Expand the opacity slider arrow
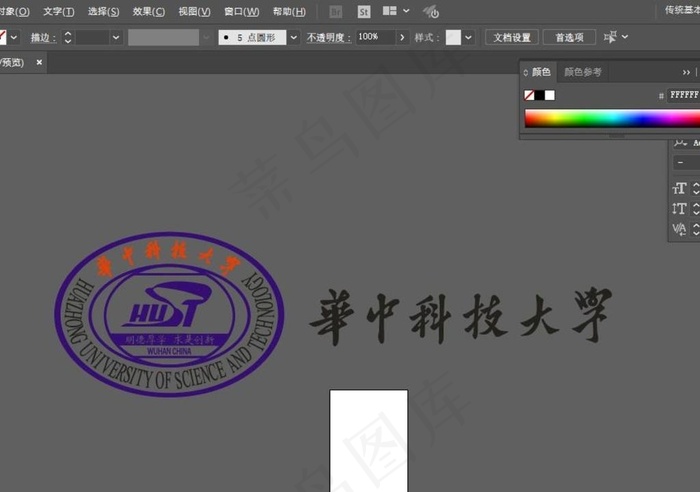The height and width of the screenshot is (492, 700). coord(402,38)
